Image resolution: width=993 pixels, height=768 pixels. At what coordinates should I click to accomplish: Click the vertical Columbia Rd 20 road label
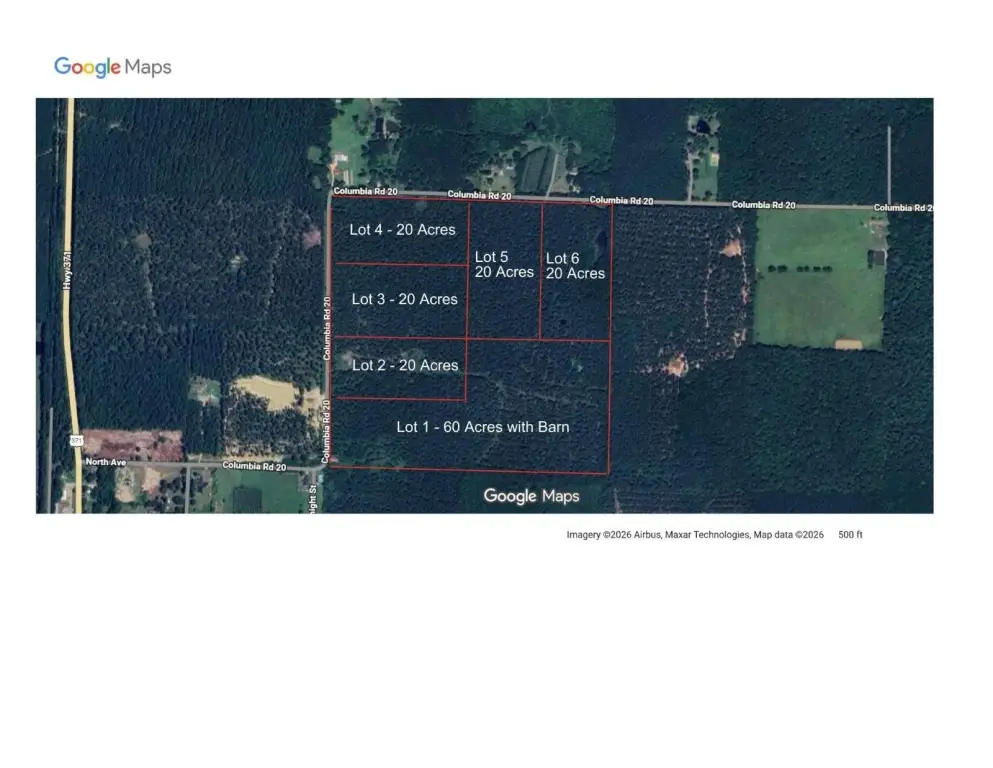[327, 328]
